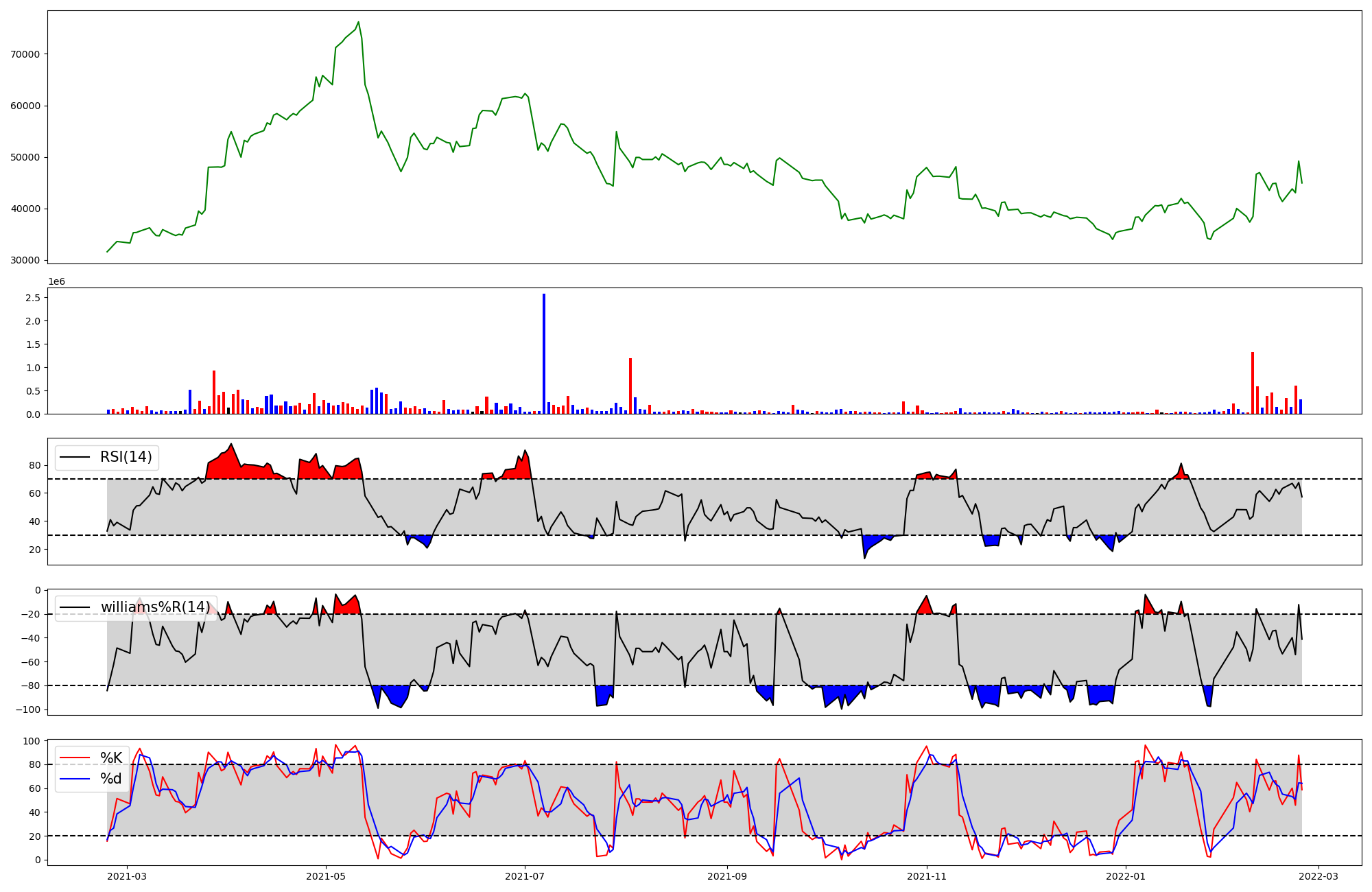Screen dimensions: 1372x892
Task: Click the 1e6 exponent label above volume chart
Action: point(56,281)
